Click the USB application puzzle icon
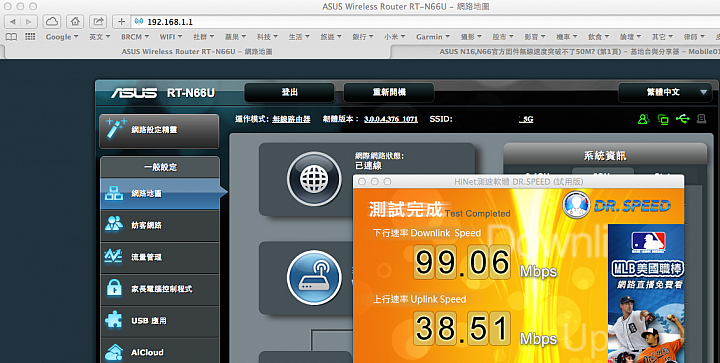This screenshot has height=363, width=720. coord(113,320)
